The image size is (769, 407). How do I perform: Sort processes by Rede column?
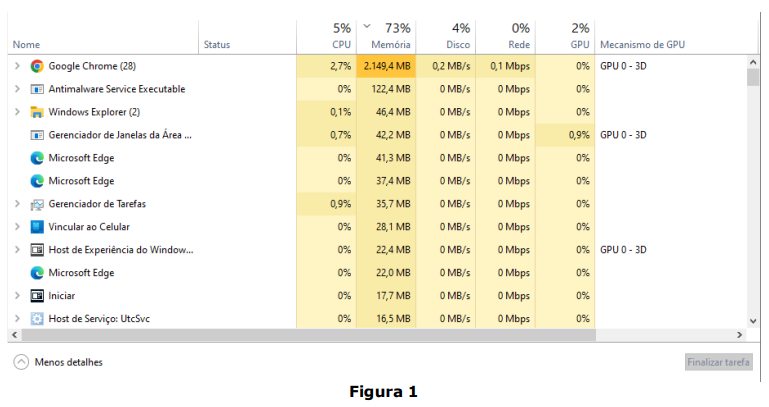tap(506, 37)
